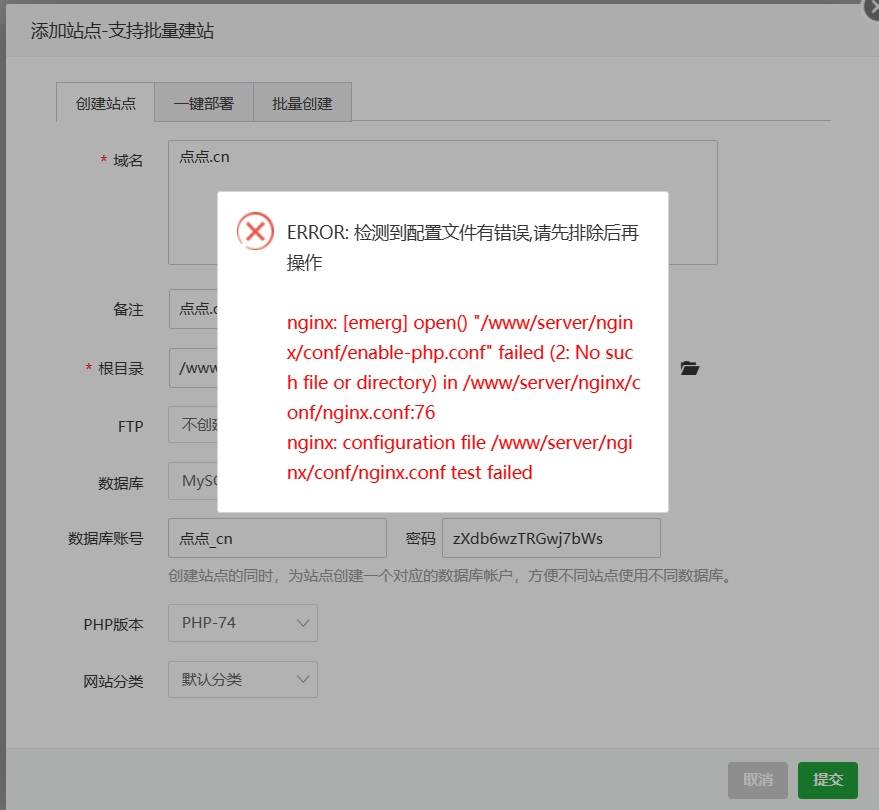Click the 备注 input field
The height and width of the screenshot is (810, 879).
point(193,309)
